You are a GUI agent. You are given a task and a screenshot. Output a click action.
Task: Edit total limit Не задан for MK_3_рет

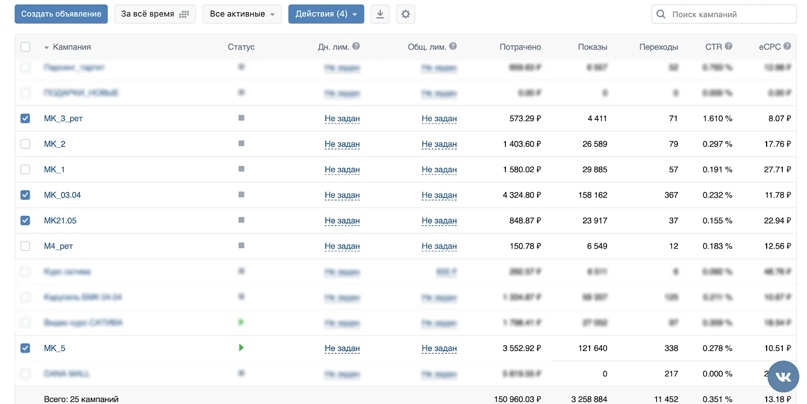pos(439,118)
